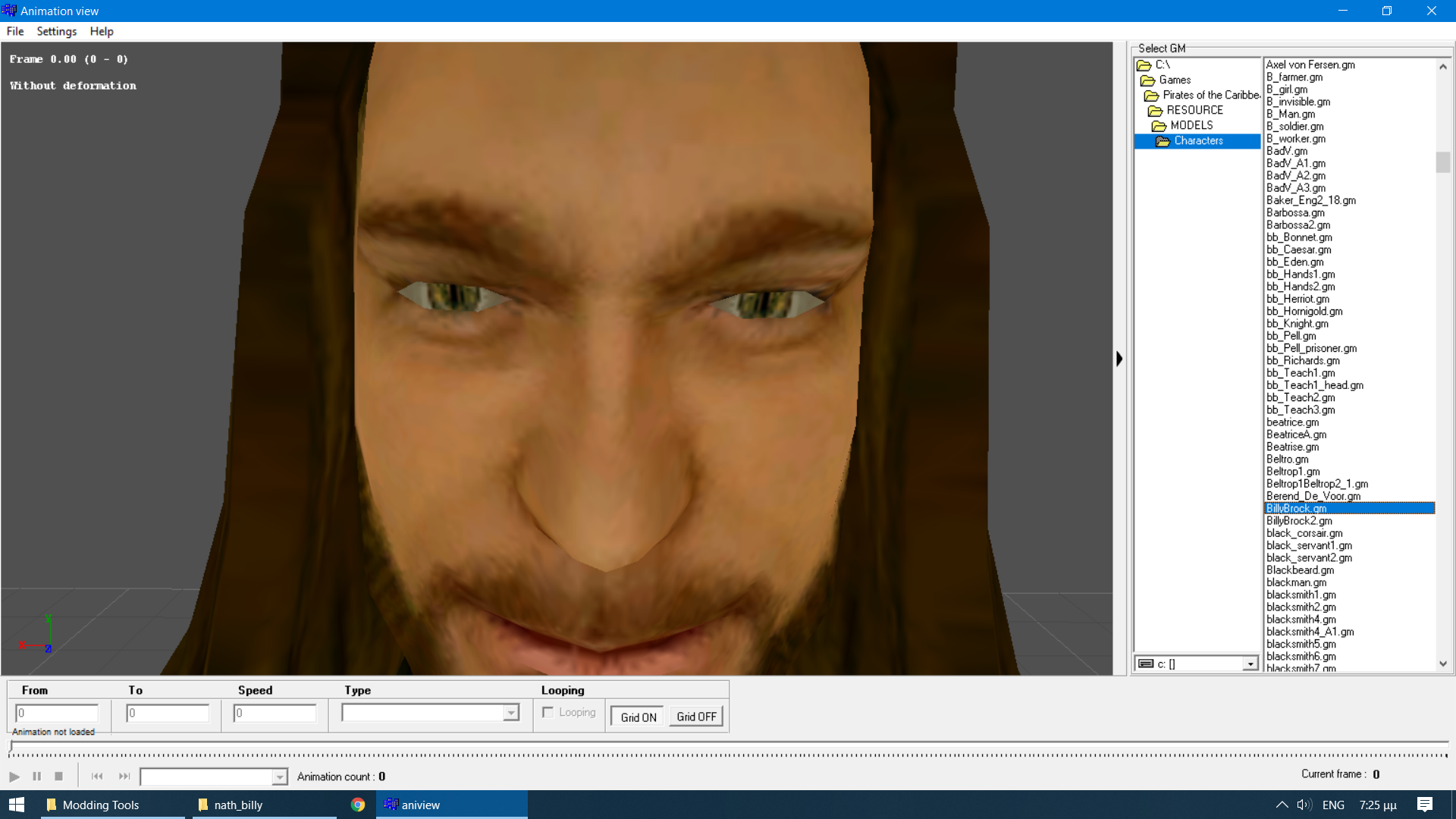This screenshot has height=819, width=1456.
Task: Select BadV_A1.gm model
Action: pos(1296,164)
